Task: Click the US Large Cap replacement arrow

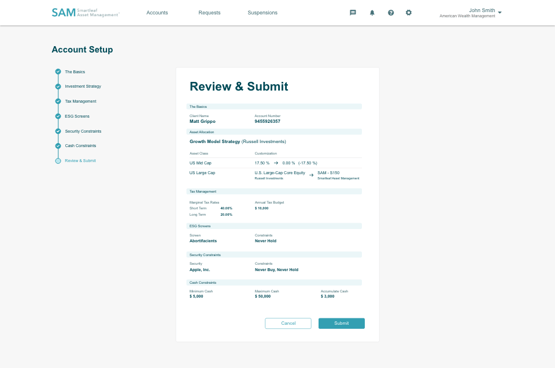Action: coord(311,175)
